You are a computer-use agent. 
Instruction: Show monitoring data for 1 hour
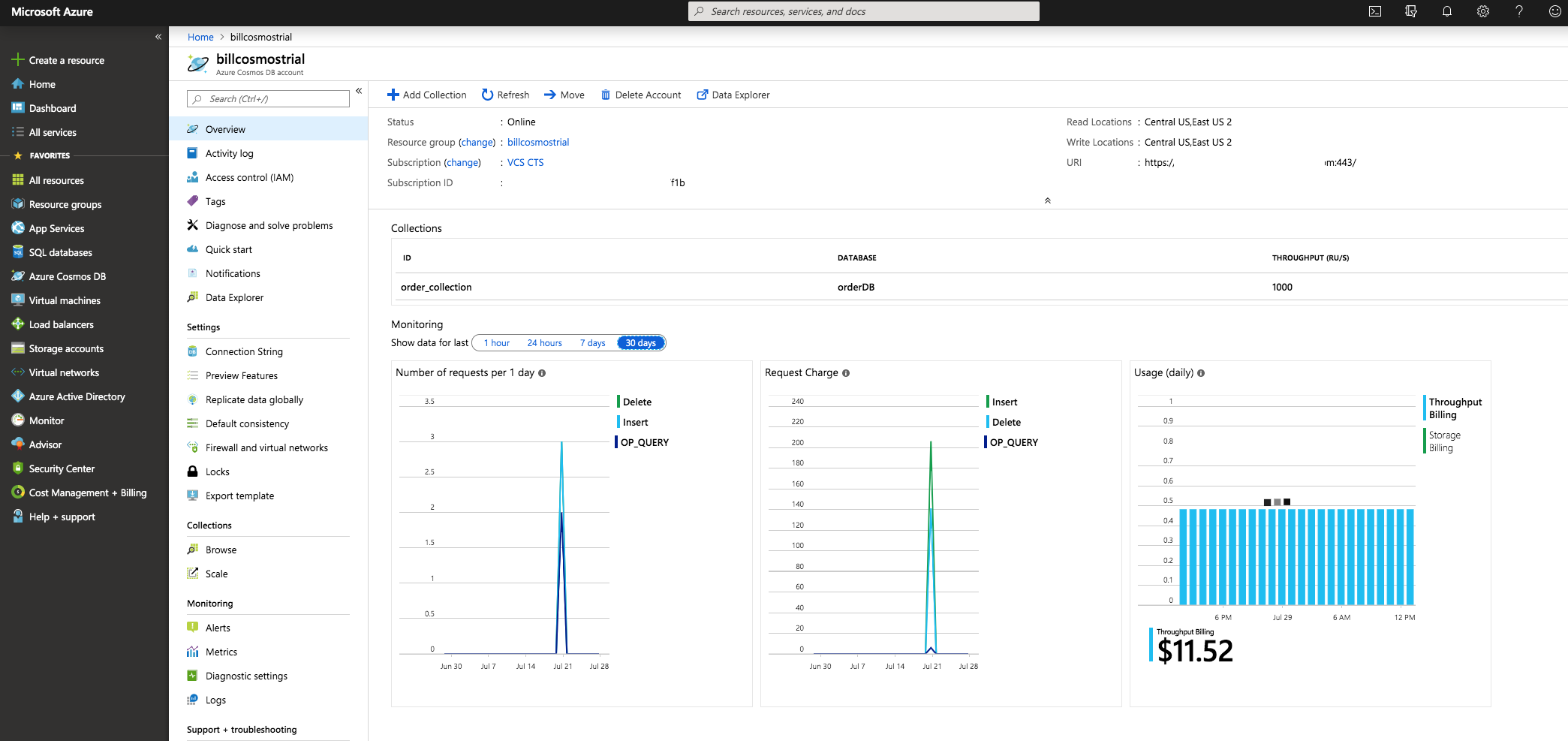(x=496, y=343)
